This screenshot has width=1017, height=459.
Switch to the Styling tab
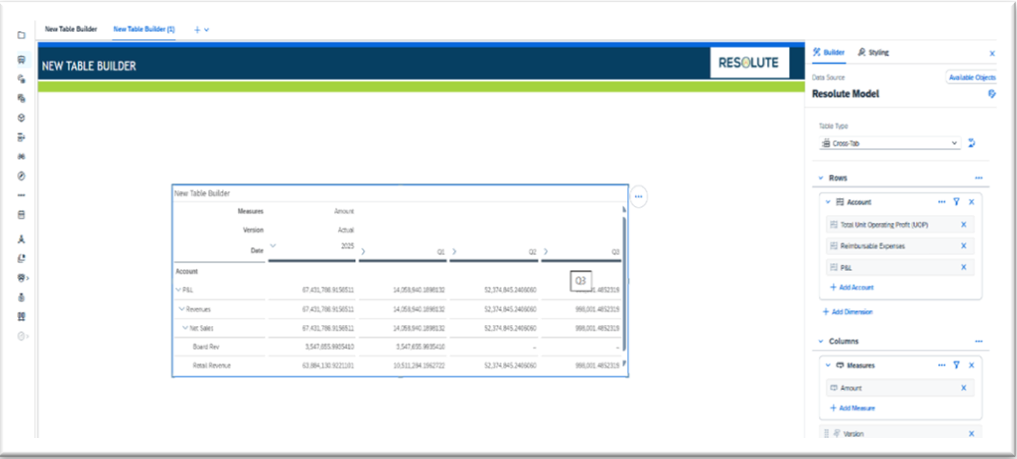[x=873, y=52]
